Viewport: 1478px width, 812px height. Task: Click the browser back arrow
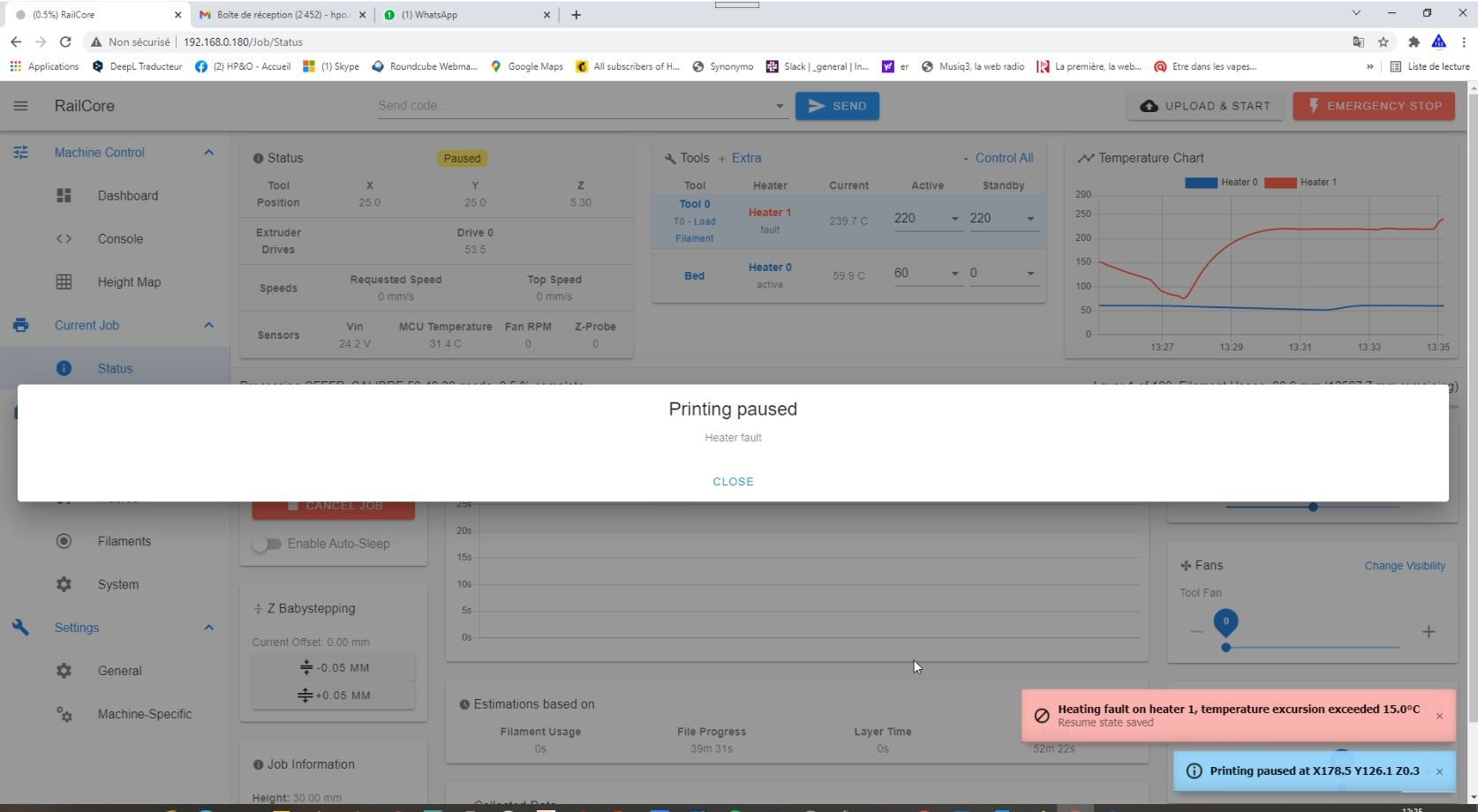pos(16,41)
